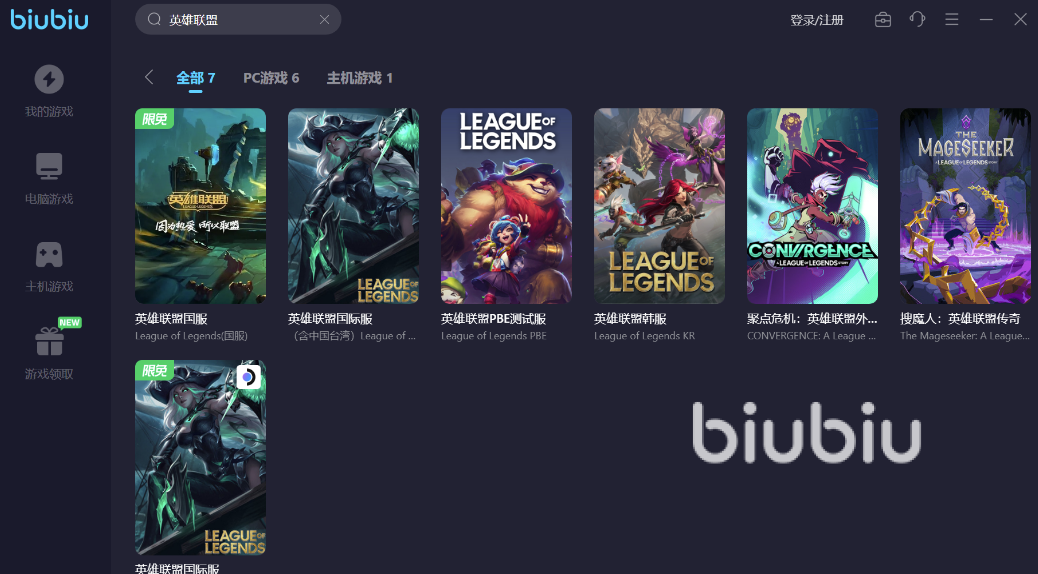Open 电脑游戏 monitor sidebar icon
Image resolution: width=1038 pixels, height=574 pixels.
coord(49,166)
